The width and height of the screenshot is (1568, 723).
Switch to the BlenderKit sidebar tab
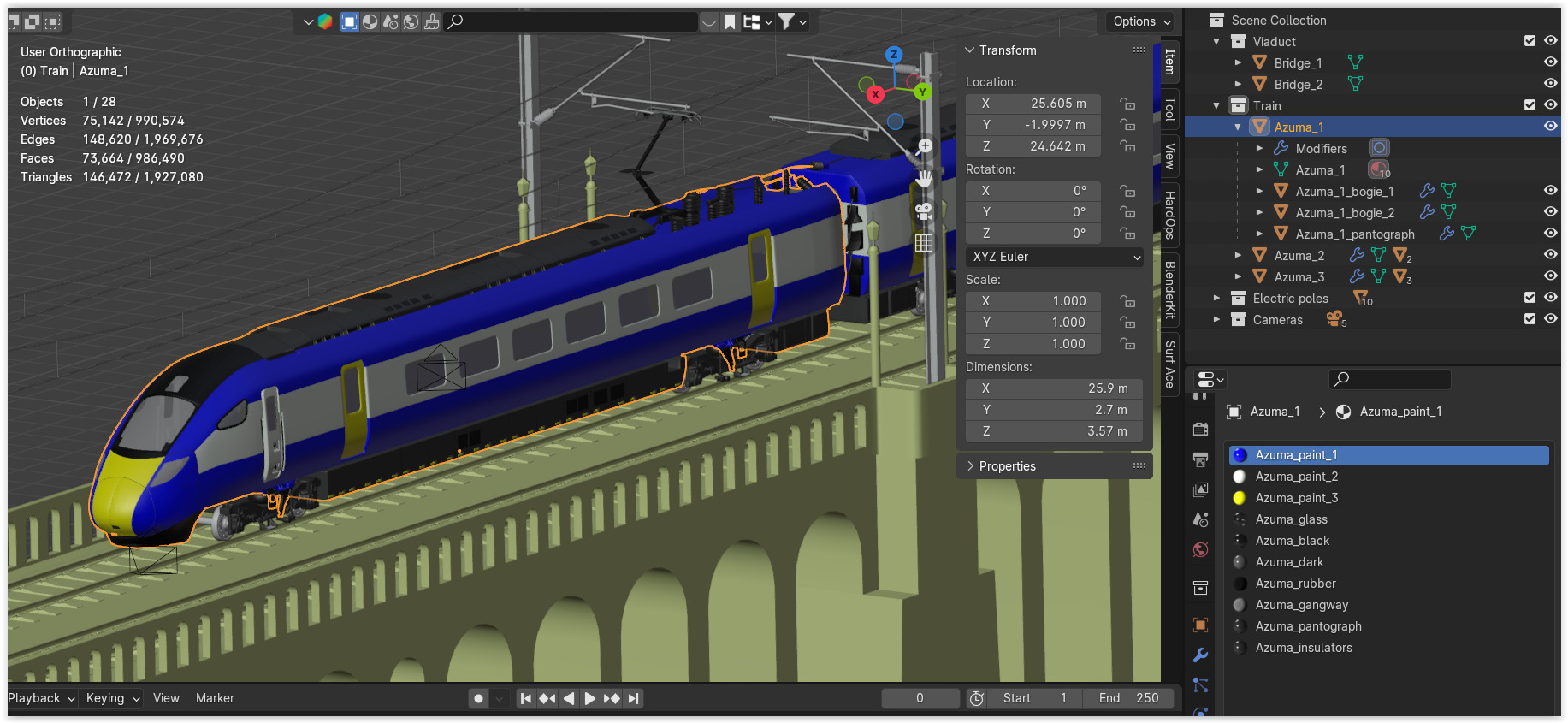pos(1169,290)
